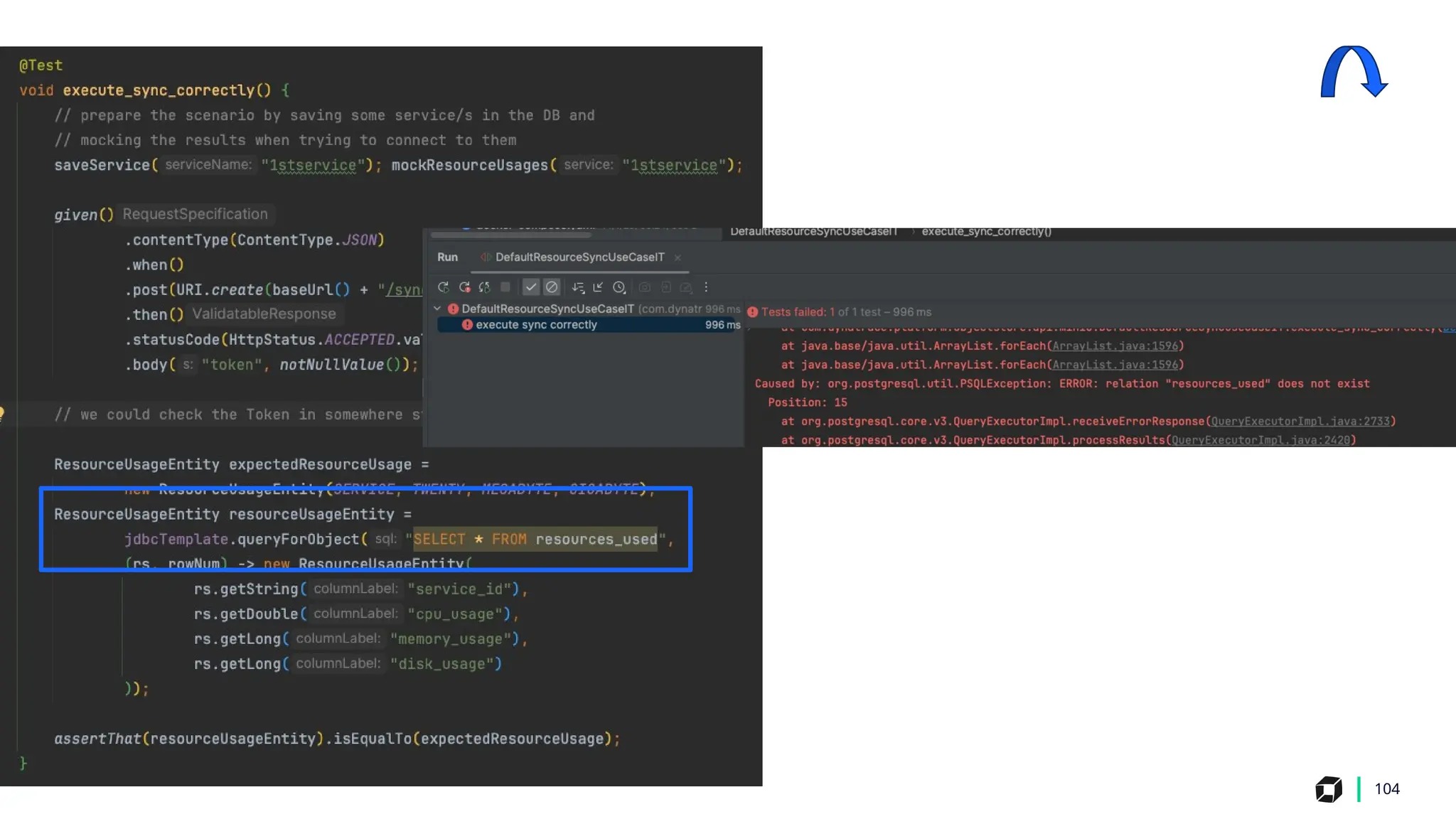The width and height of the screenshot is (1456, 819).
Task: Switch to the DefaultResourceSyncUseCaseIT run tab
Action: [579, 257]
